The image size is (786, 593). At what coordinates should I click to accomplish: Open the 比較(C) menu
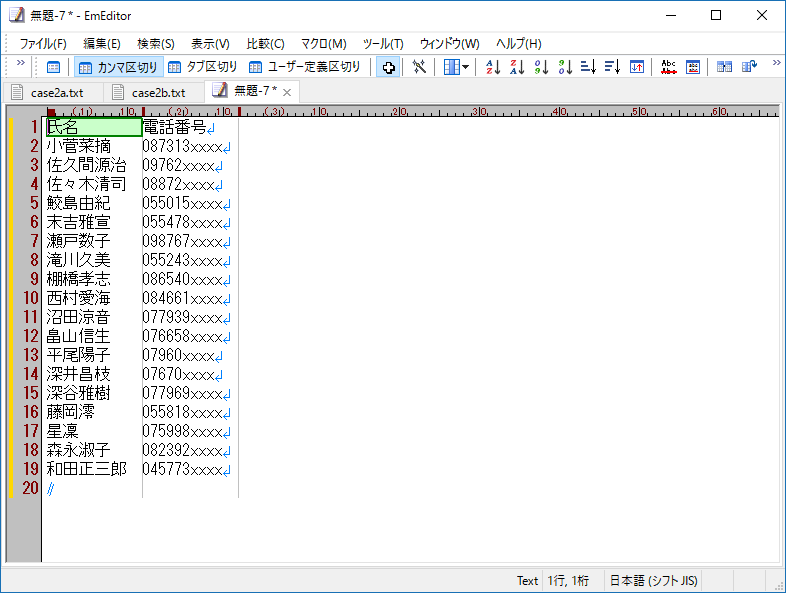click(265, 44)
